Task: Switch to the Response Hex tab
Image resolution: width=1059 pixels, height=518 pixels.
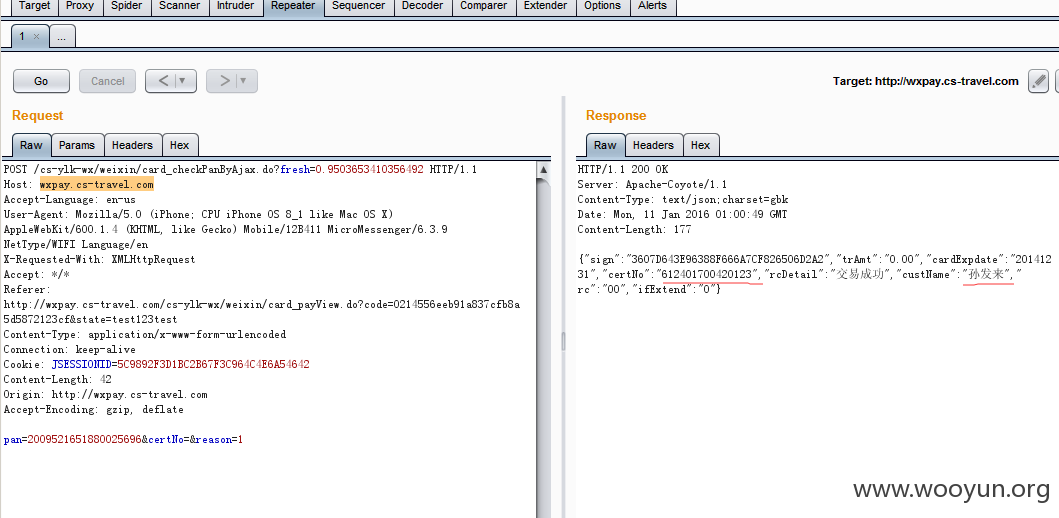Action: (x=700, y=145)
